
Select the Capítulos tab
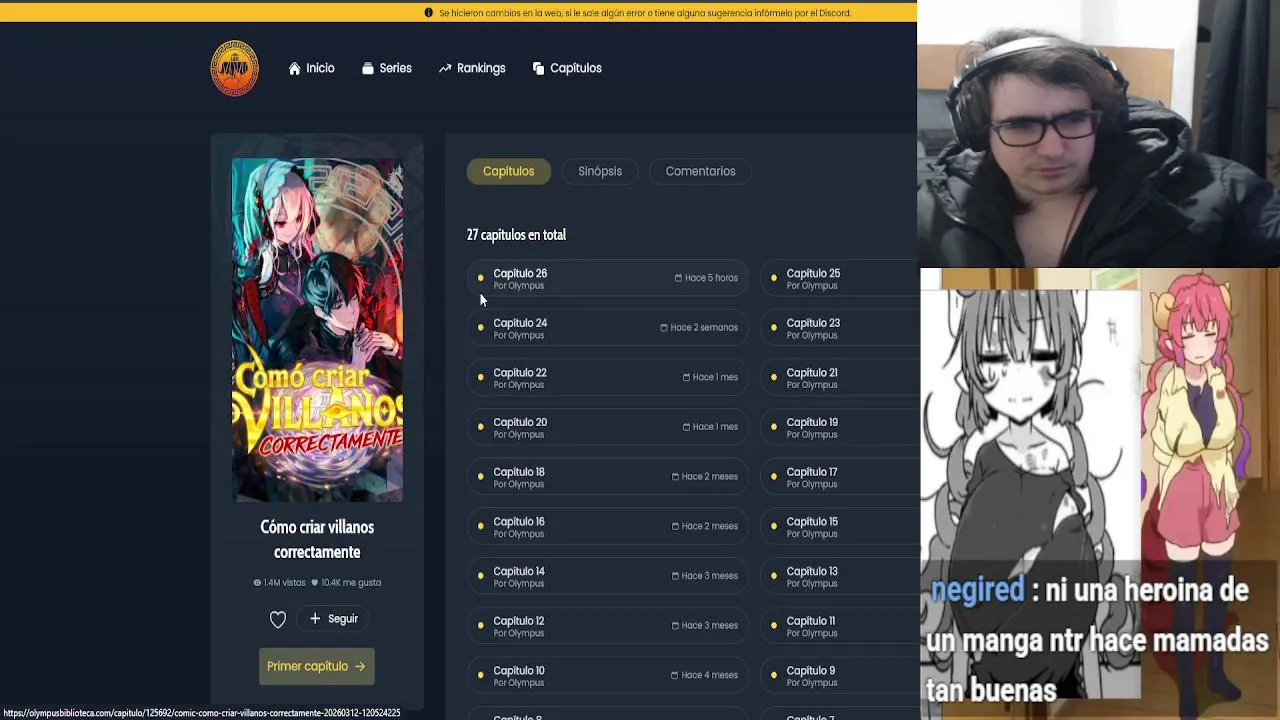tap(508, 171)
